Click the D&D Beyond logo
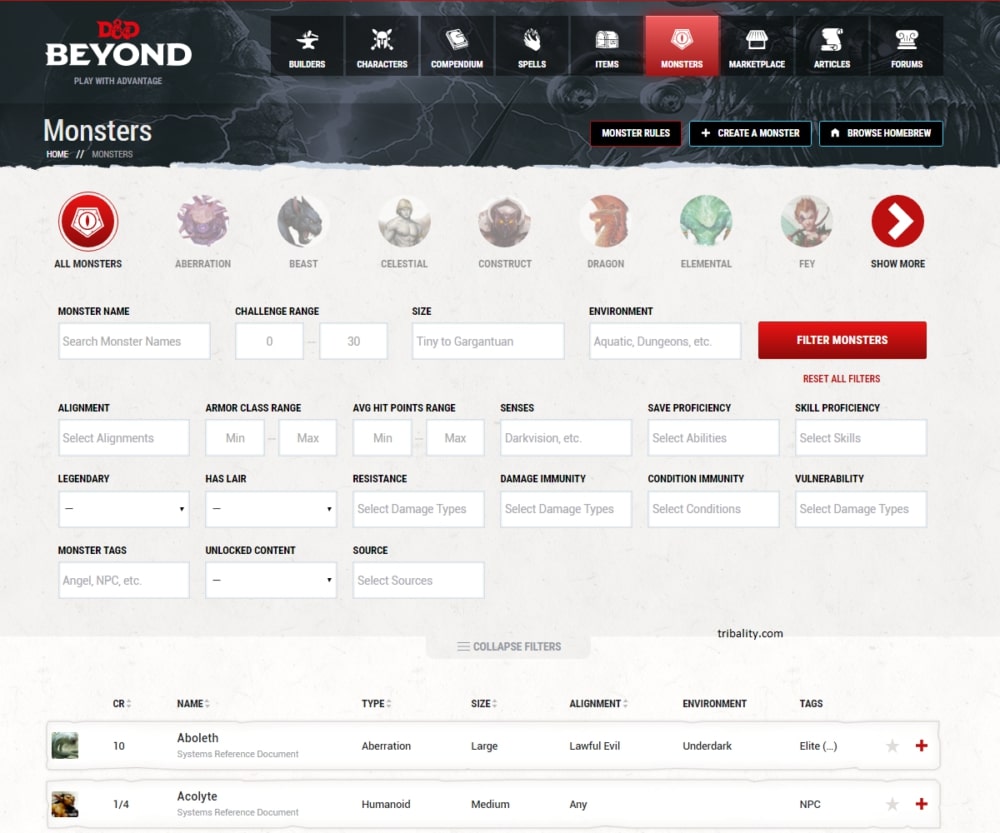Screen dimensions: 1000x833 [118, 47]
